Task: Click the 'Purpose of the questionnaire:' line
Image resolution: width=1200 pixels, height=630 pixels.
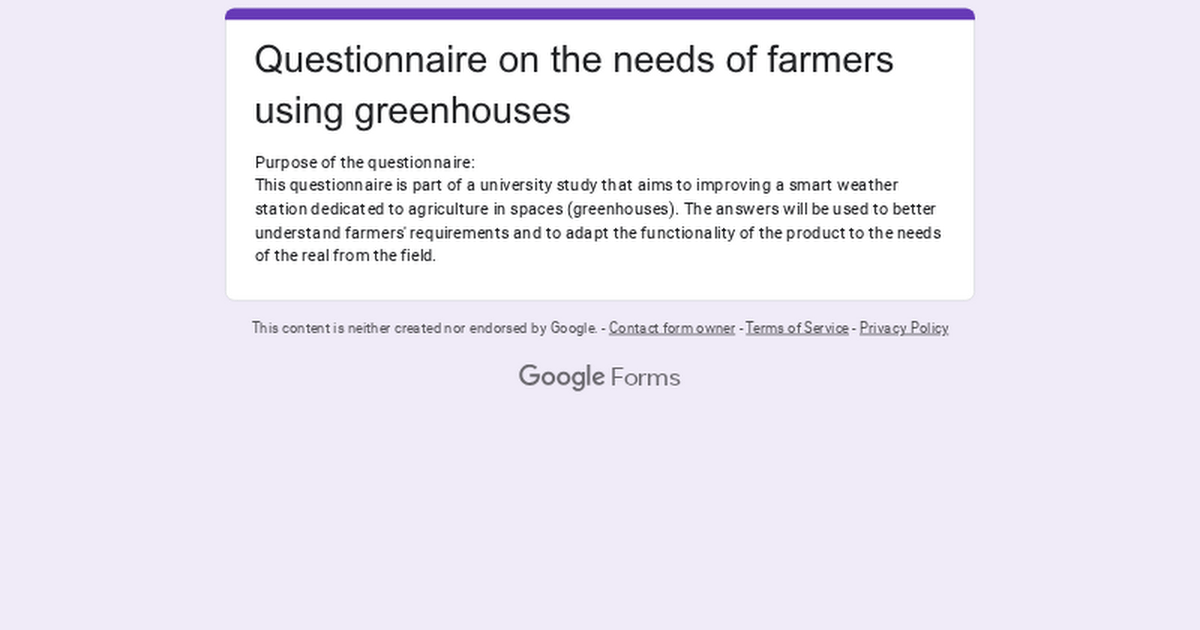Action: point(365,162)
